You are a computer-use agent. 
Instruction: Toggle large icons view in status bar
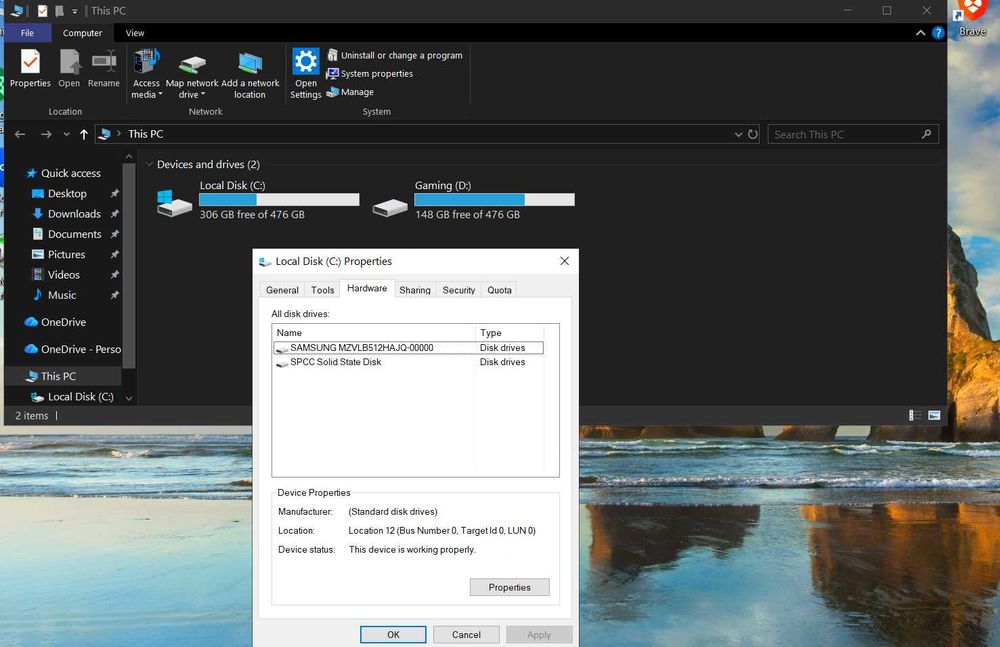pyautogui.click(x=935, y=415)
